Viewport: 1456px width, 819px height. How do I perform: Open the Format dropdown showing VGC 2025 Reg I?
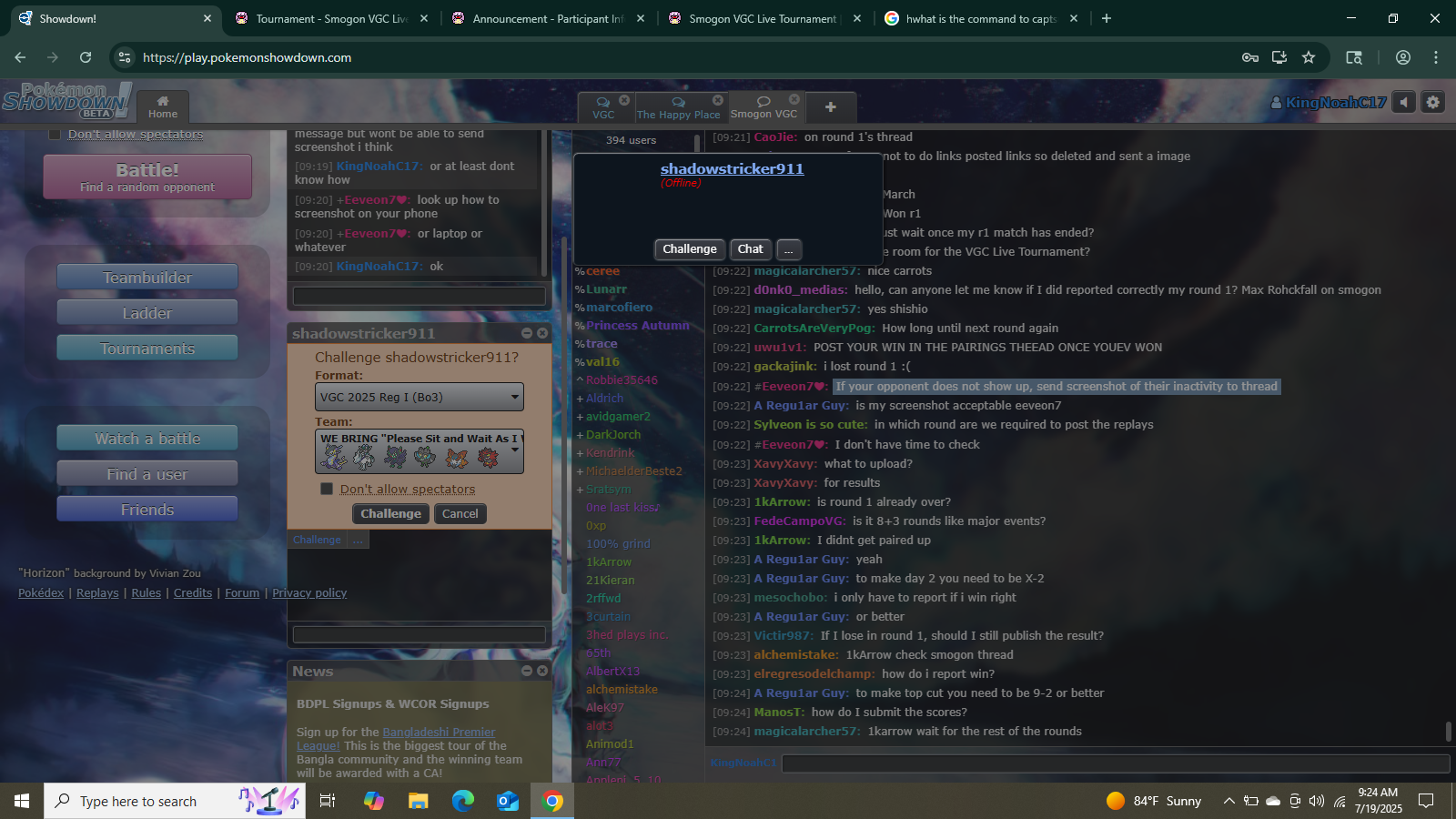pos(420,397)
